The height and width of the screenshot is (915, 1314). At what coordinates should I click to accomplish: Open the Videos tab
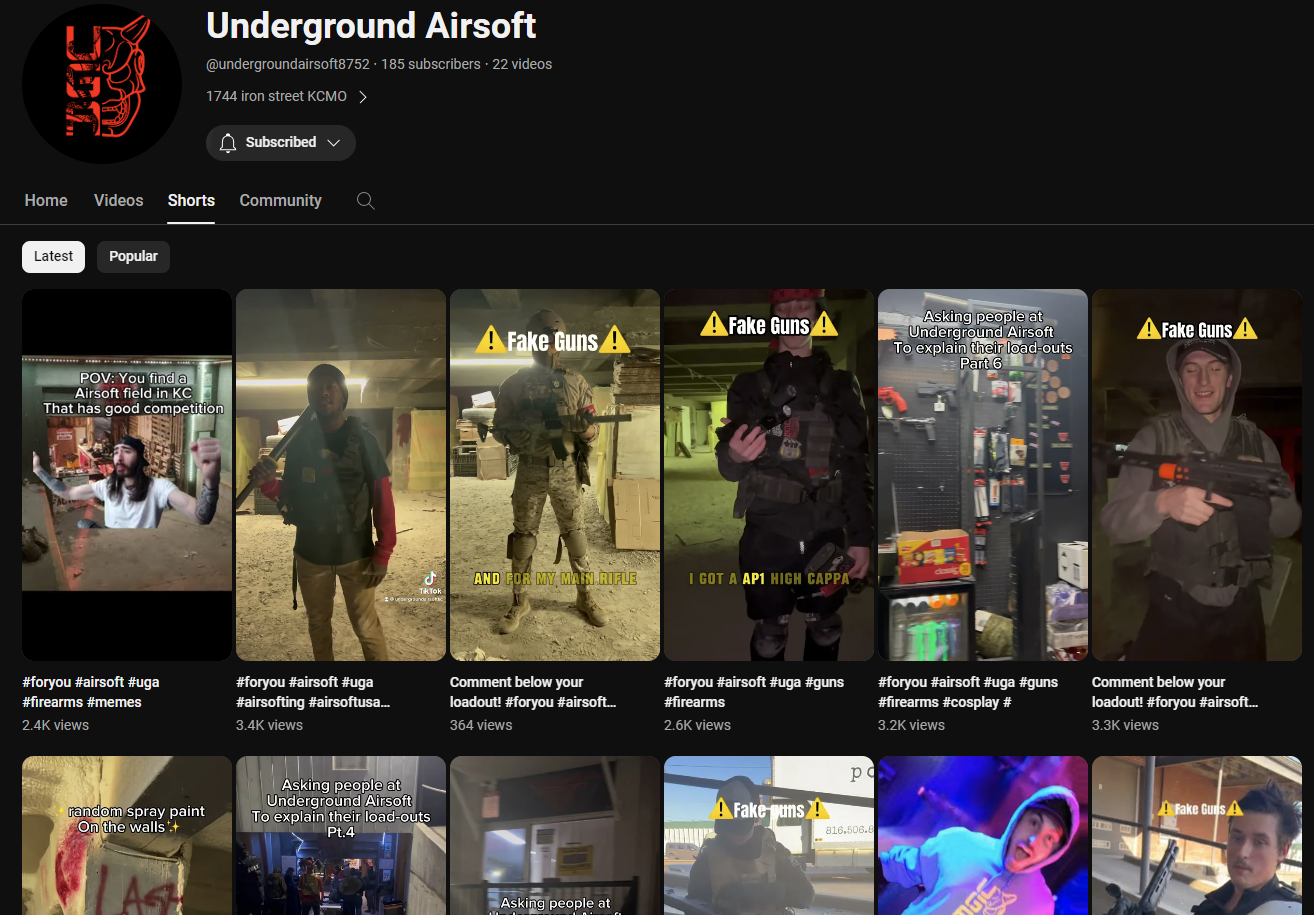point(119,201)
